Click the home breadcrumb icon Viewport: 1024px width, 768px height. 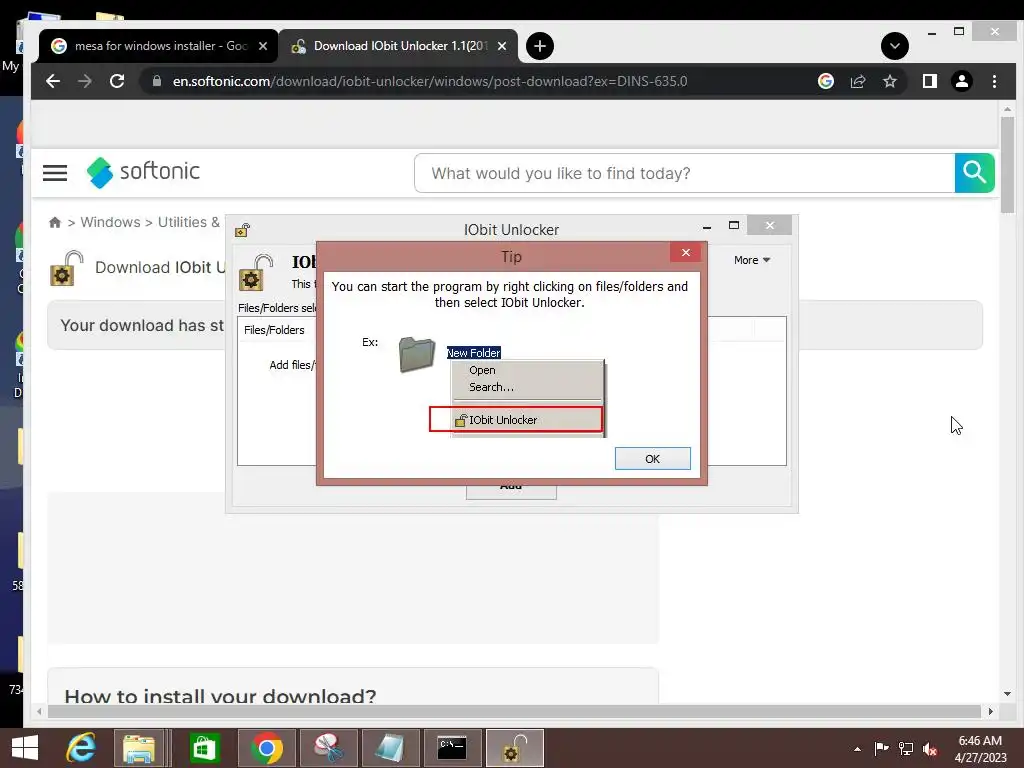tap(55, 223)
